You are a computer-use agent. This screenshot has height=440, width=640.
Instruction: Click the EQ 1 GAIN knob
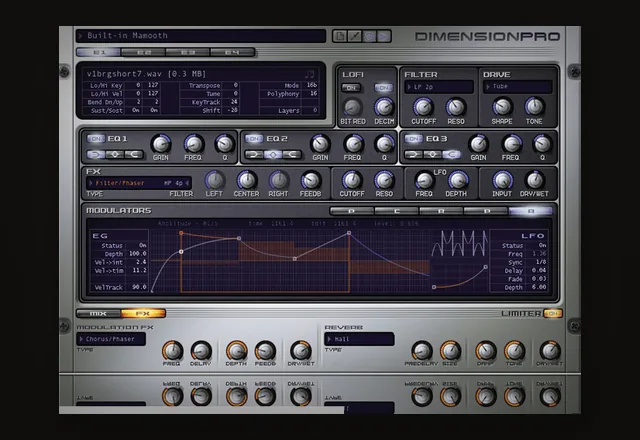(x=160, y=144)
